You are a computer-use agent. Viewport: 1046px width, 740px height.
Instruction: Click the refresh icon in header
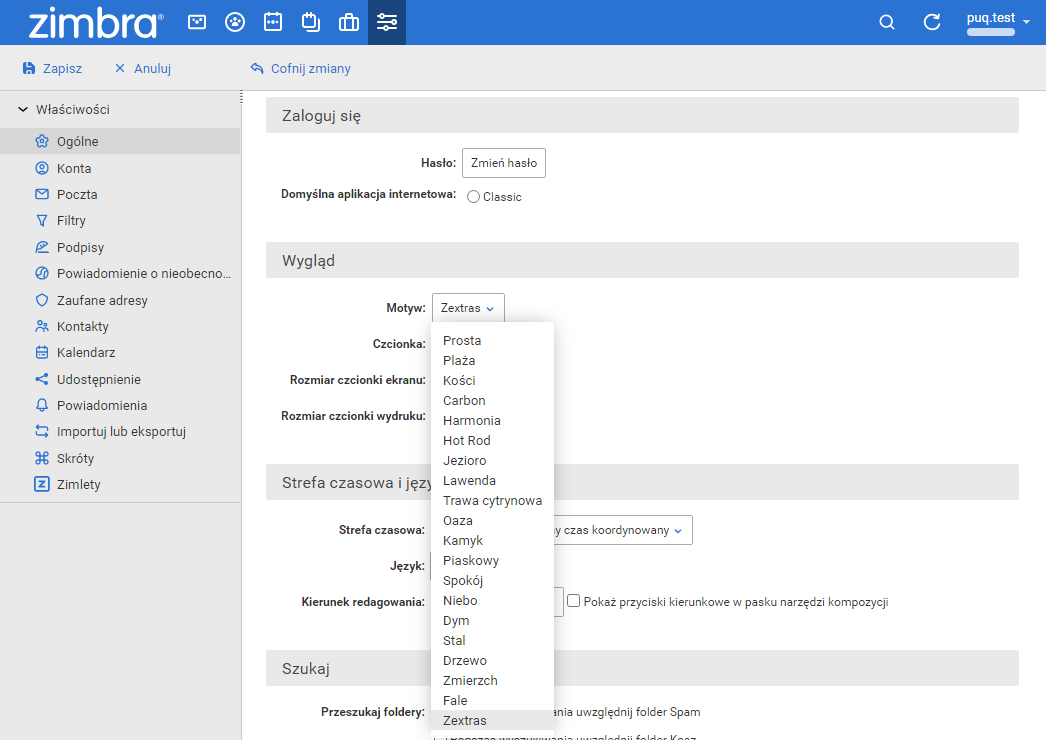point(932,22)
